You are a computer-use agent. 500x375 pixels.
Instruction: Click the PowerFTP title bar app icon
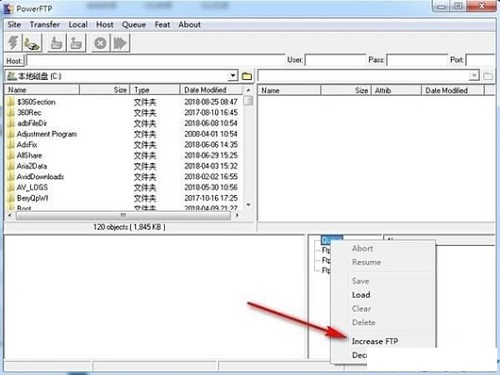[x=9, y=8]
